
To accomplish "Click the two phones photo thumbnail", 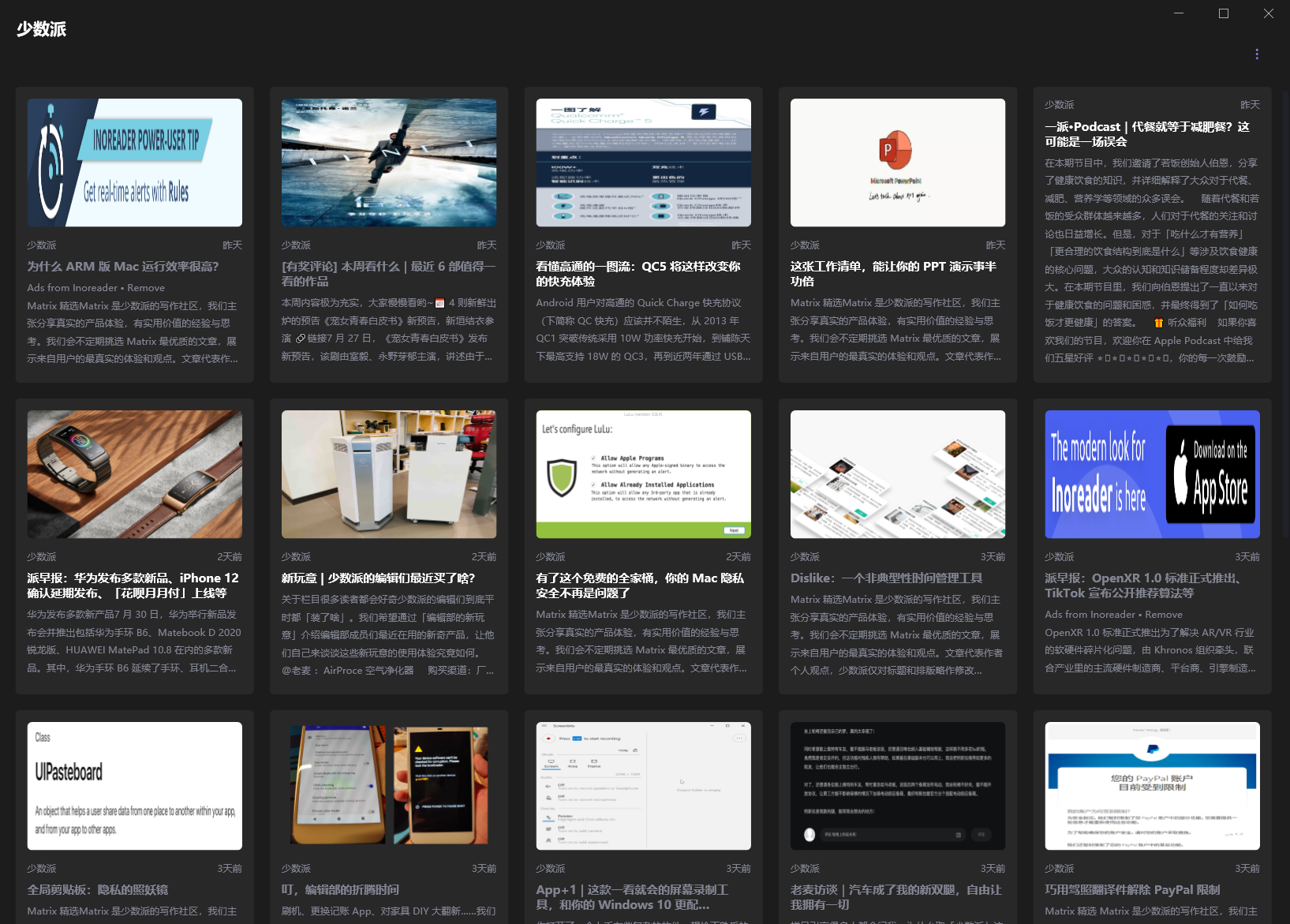I will point(389,786).
